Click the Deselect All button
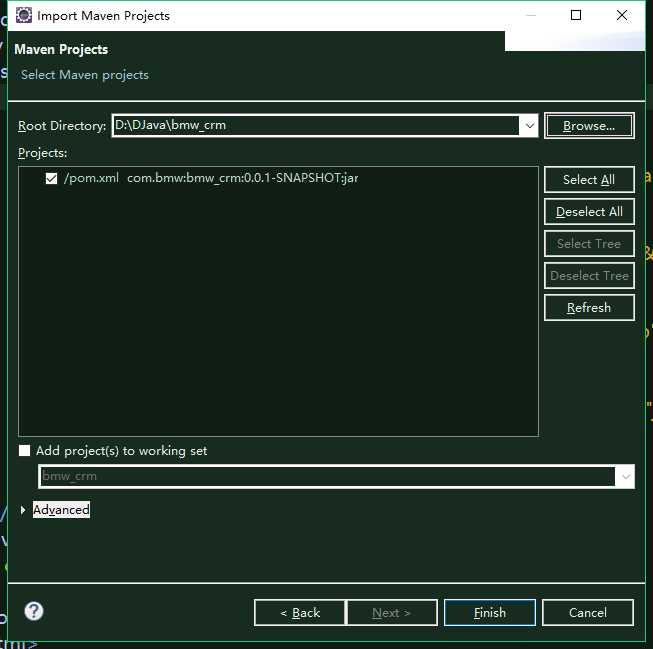 [589, 212]
